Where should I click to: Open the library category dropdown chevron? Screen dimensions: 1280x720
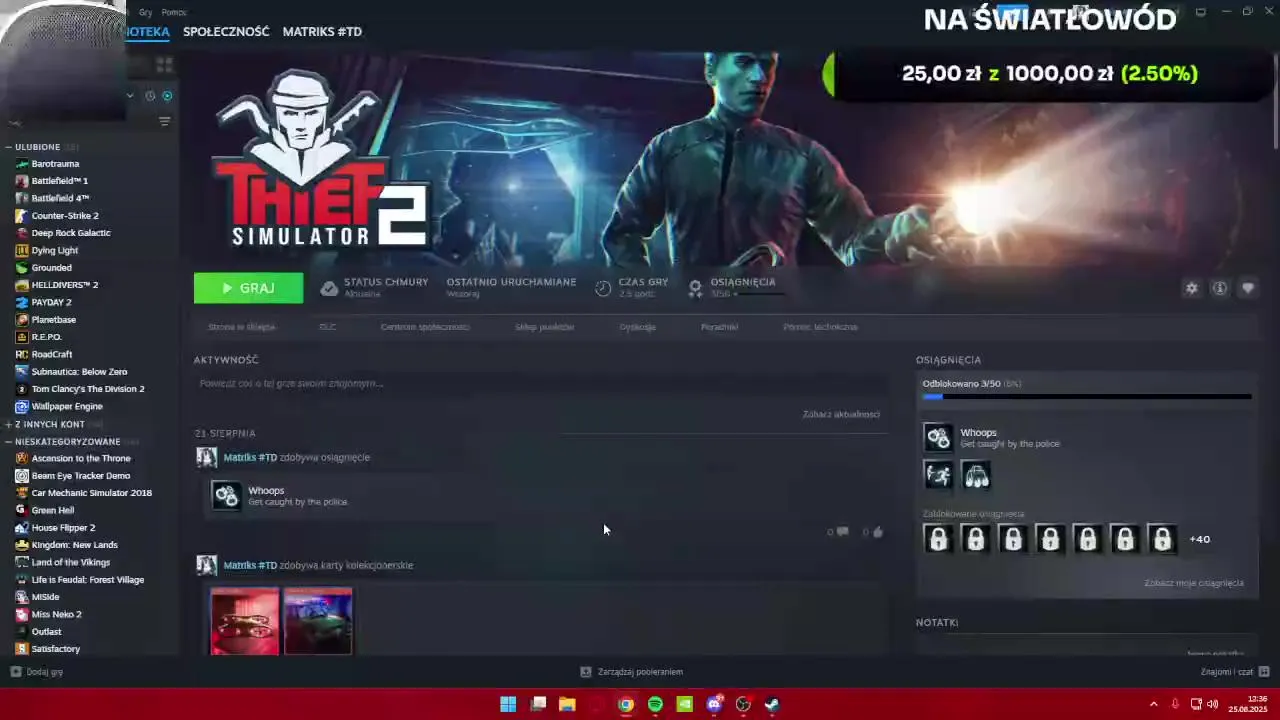[x=130, y=96]
